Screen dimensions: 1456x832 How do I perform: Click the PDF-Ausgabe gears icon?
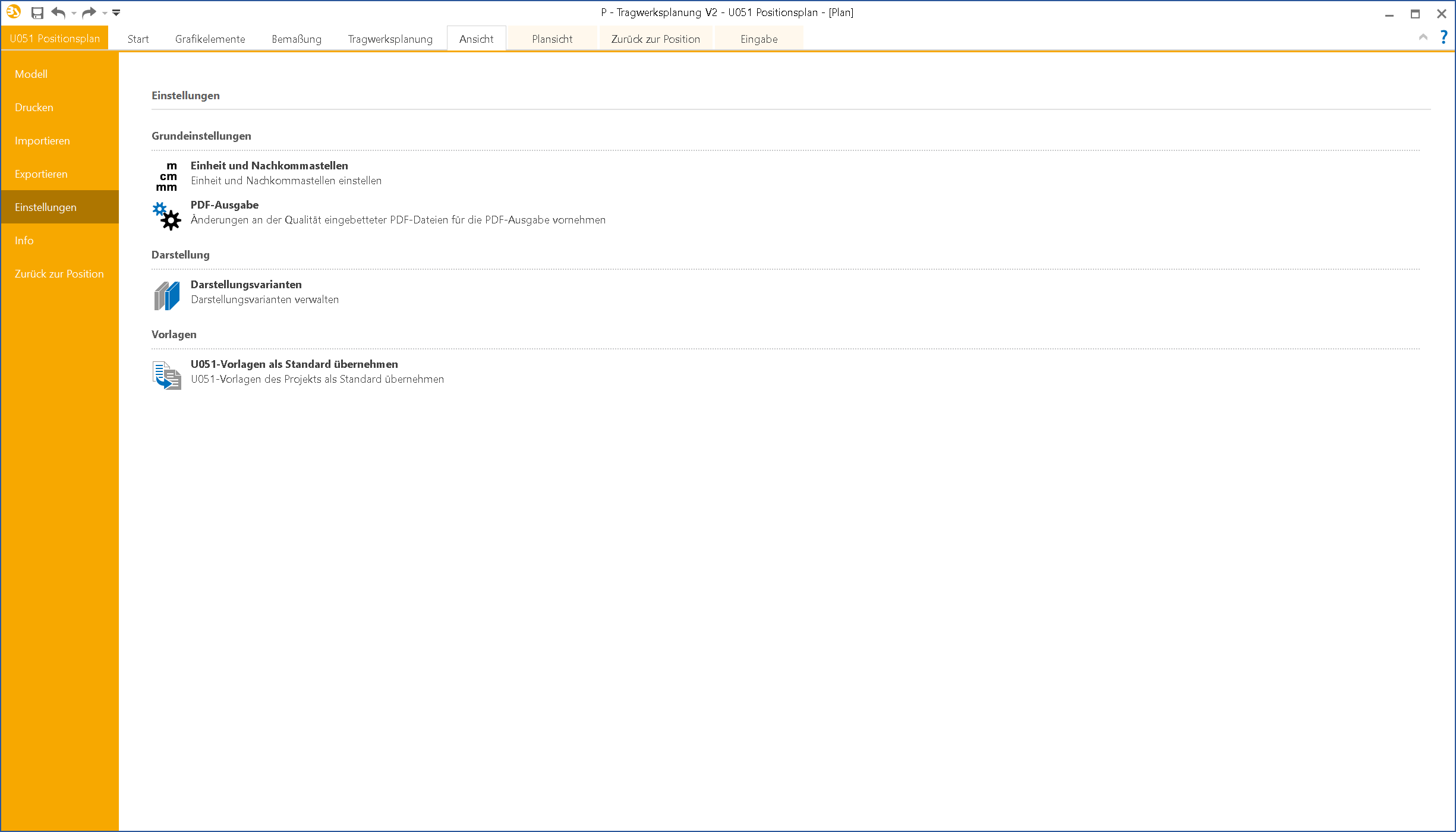coord(167,216)
